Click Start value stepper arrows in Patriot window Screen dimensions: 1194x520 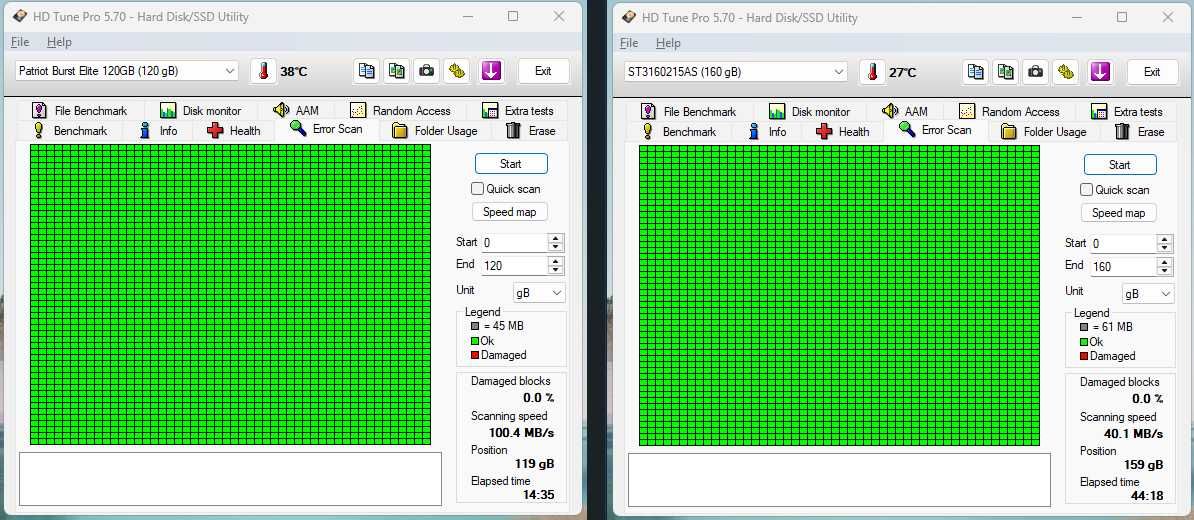coord(556,243)
